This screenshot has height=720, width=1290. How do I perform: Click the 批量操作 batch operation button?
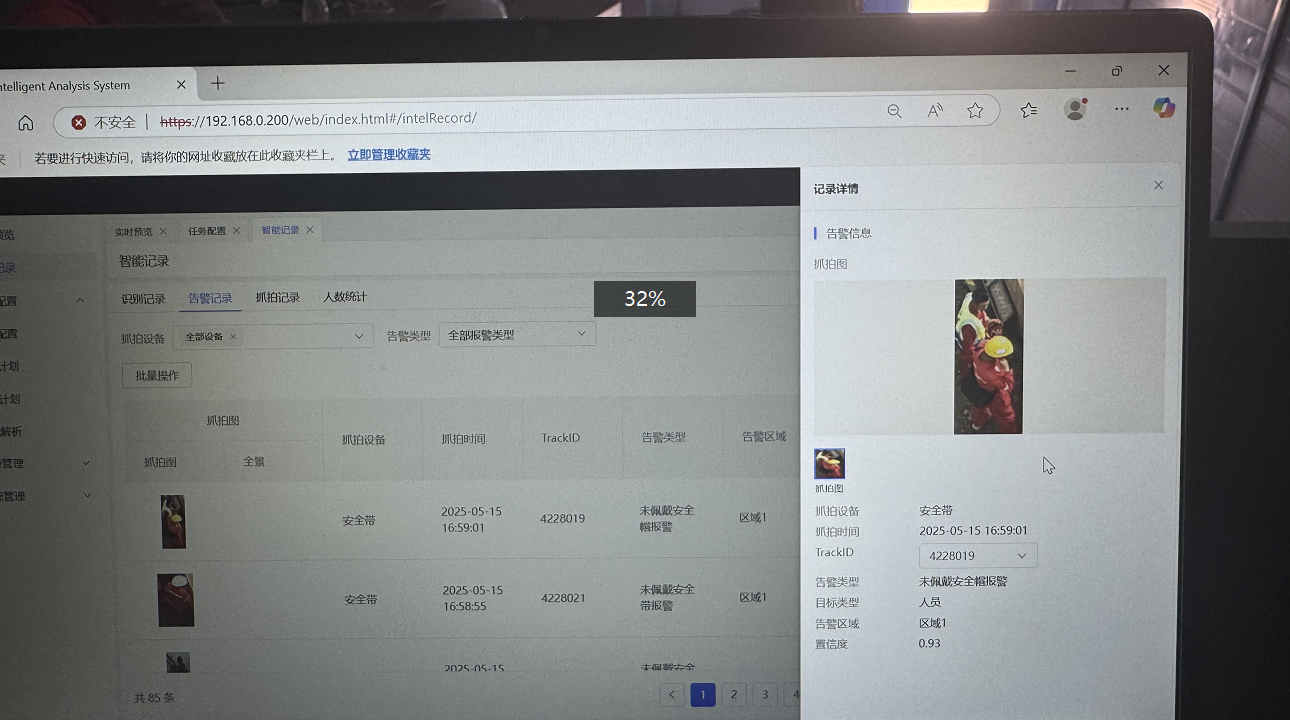click(x=156, y=375)
